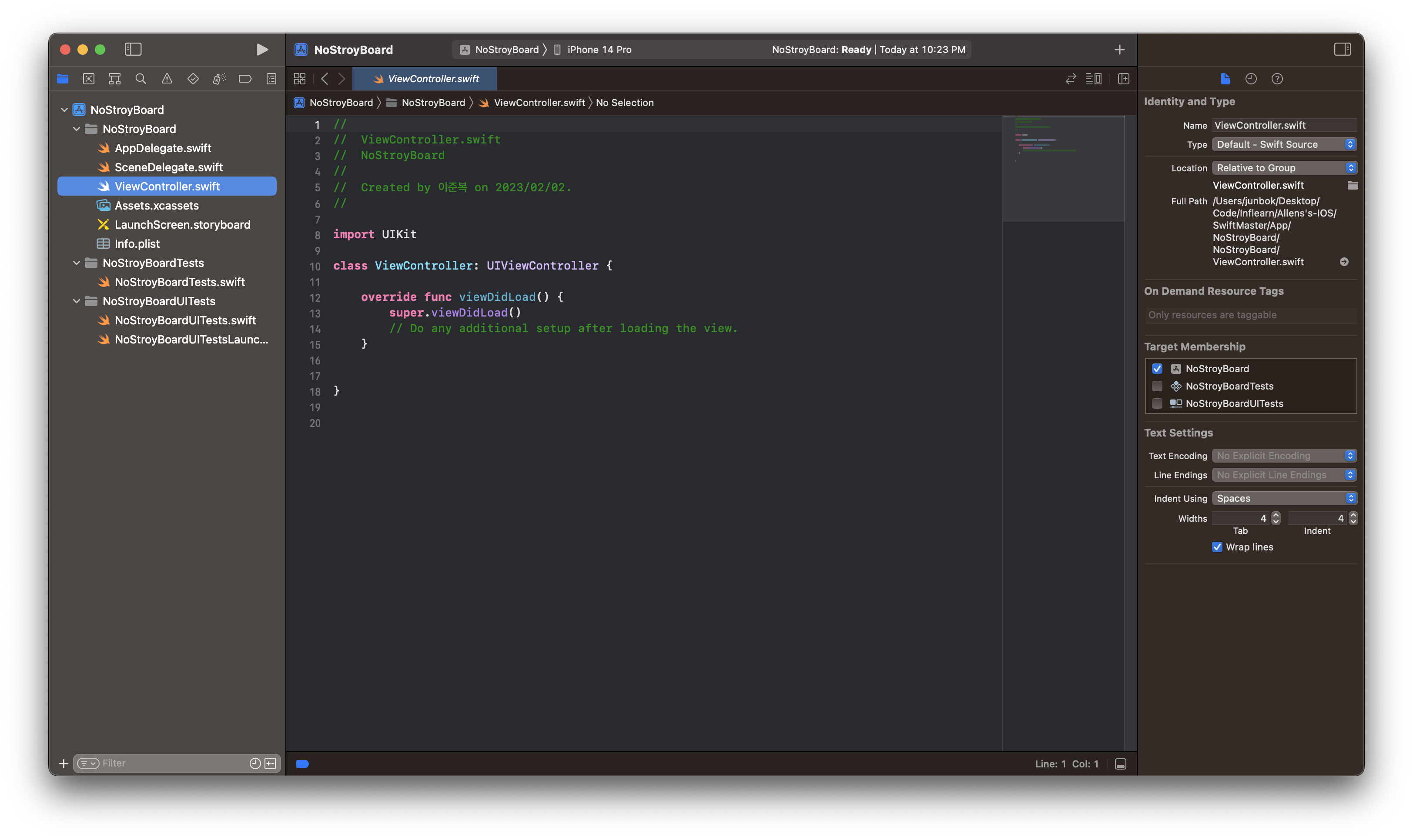
Task: Open Library with plus button
Action: pyautogui.click(x=1120, y=50)
